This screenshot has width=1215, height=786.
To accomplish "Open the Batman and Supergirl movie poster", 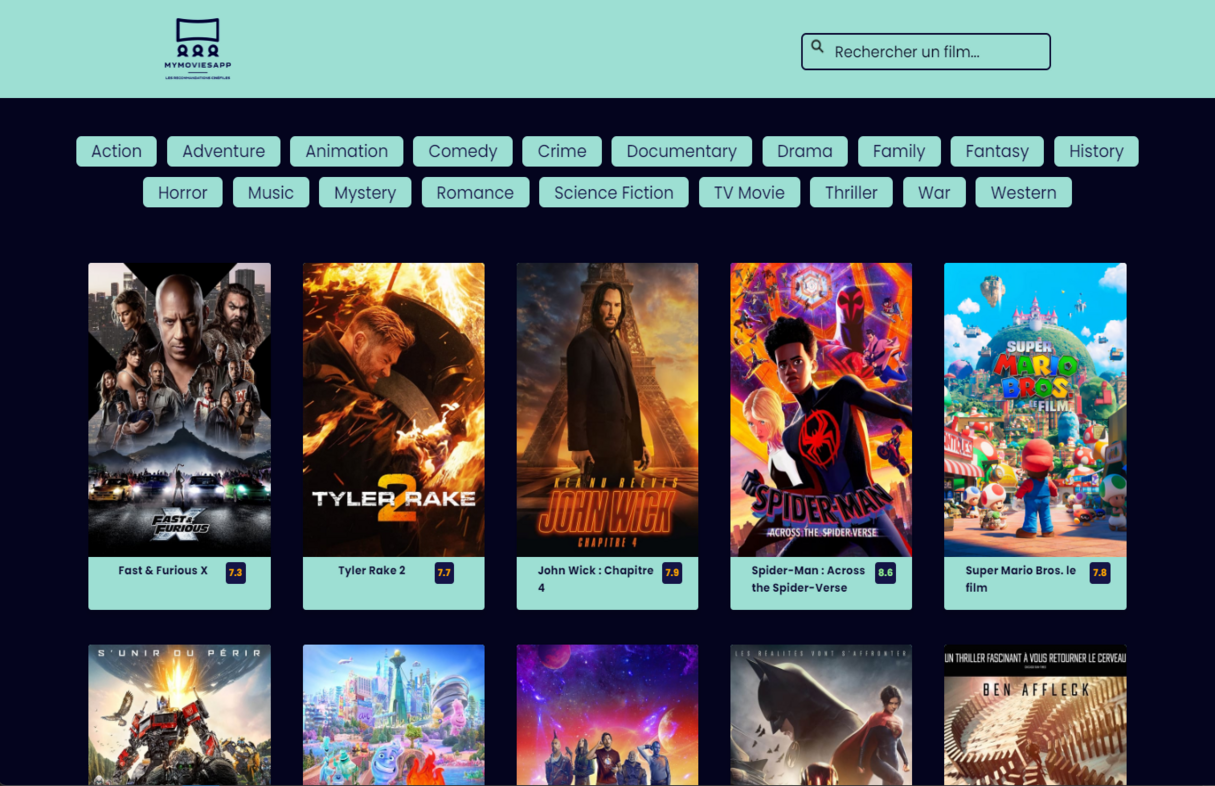I will click(821, 715).
